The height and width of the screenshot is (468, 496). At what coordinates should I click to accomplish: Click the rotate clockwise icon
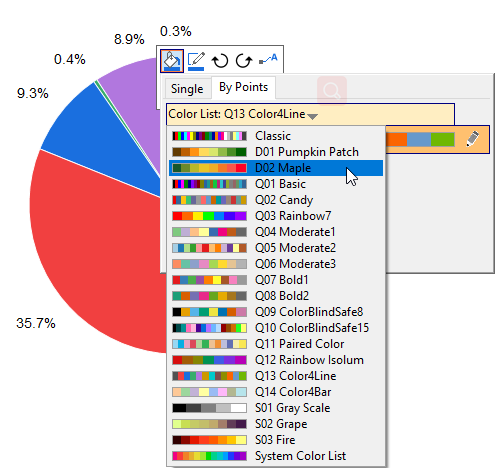(244, 61)
